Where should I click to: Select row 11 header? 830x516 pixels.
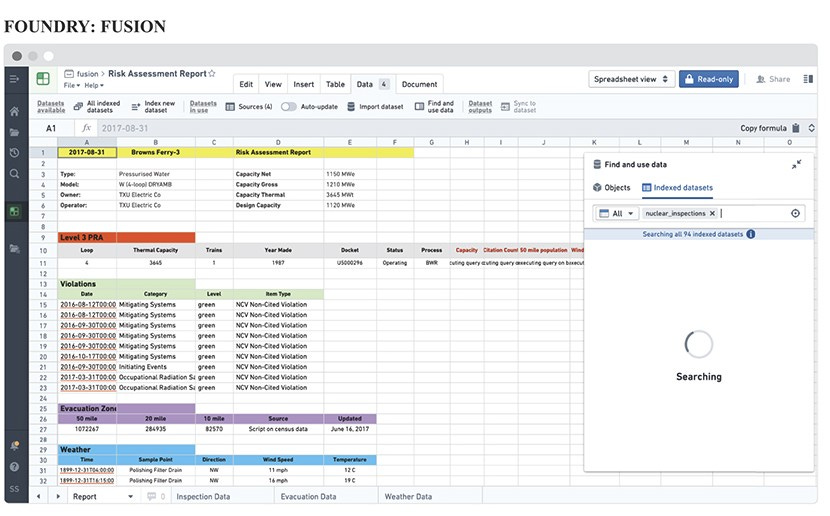pos(43,263)
